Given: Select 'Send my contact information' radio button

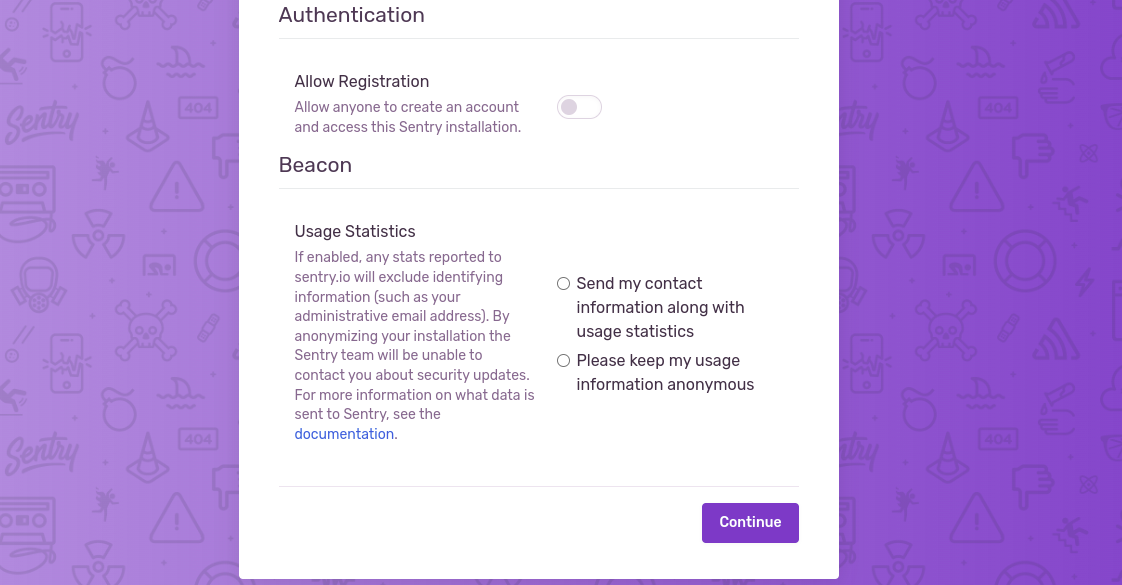Looking at the screenshot, I should (x=563, y=284).
